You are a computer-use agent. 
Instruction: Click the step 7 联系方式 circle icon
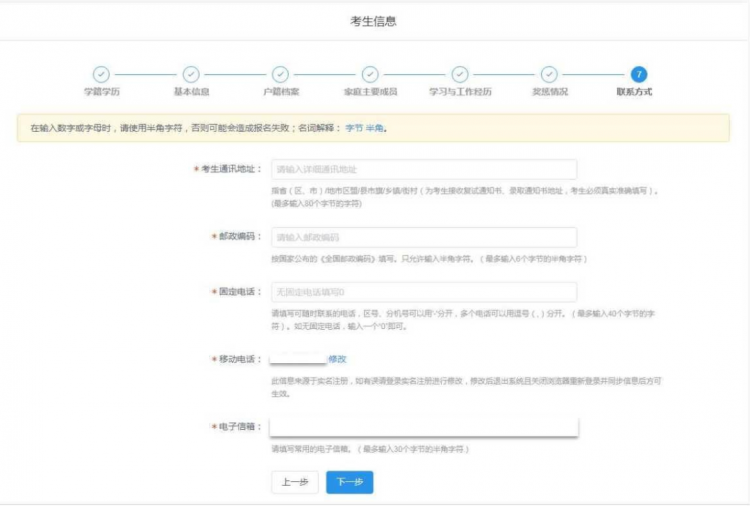pos(639,75)
